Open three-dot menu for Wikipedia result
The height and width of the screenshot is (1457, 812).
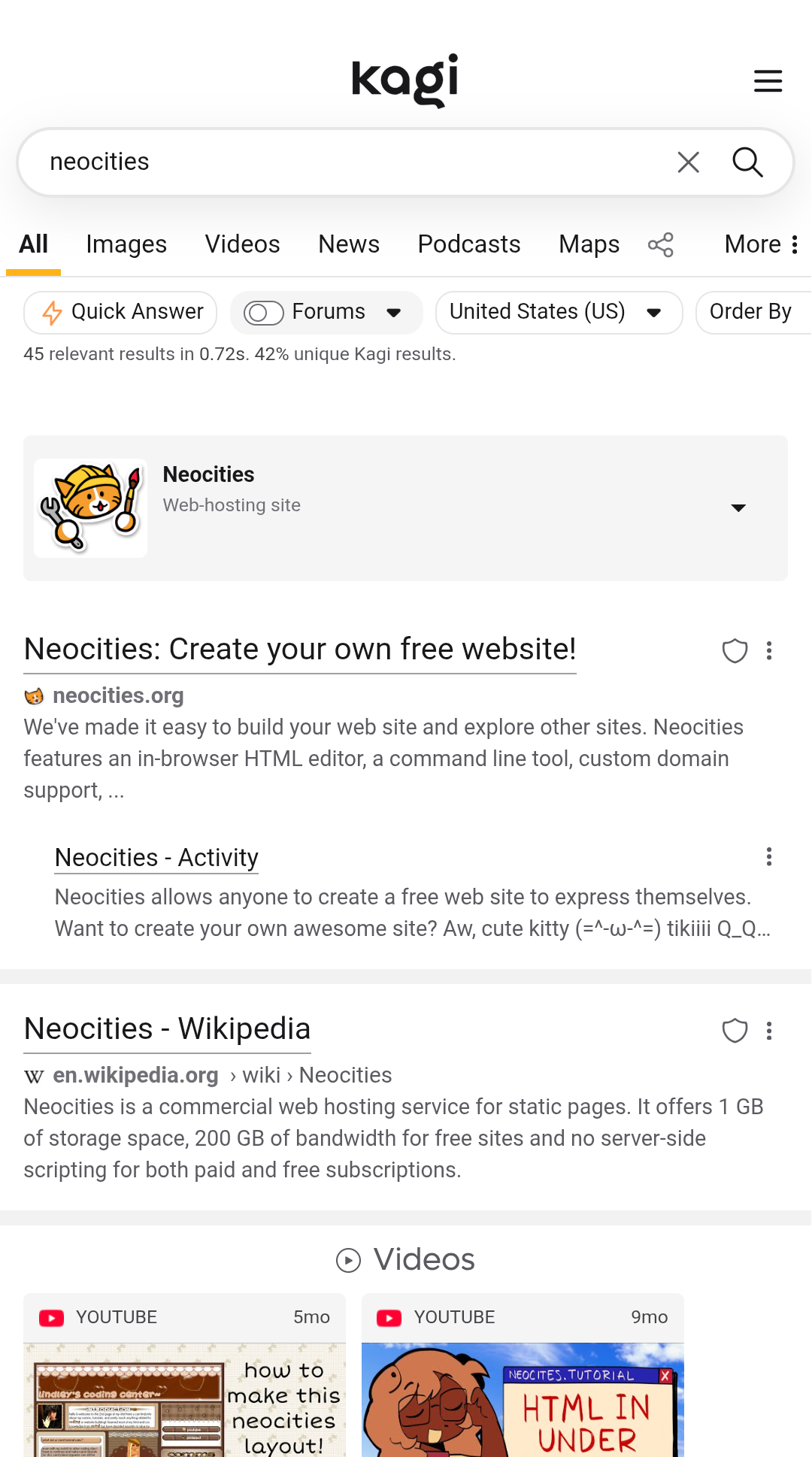(768, 1030)
